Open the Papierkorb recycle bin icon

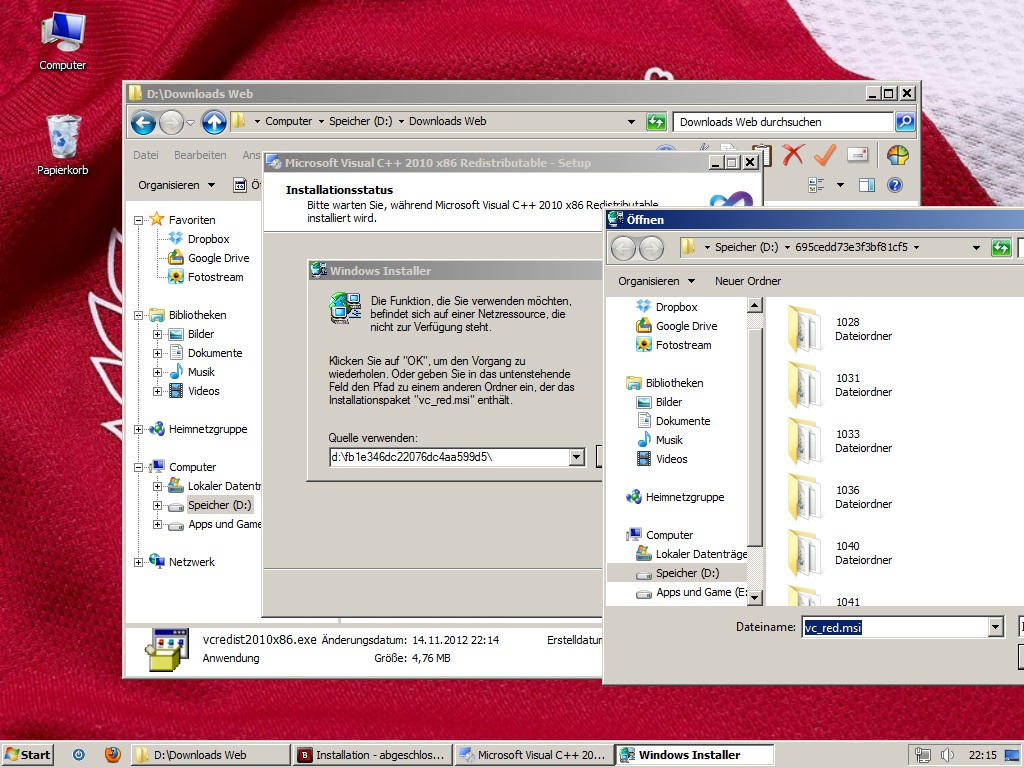63,145
